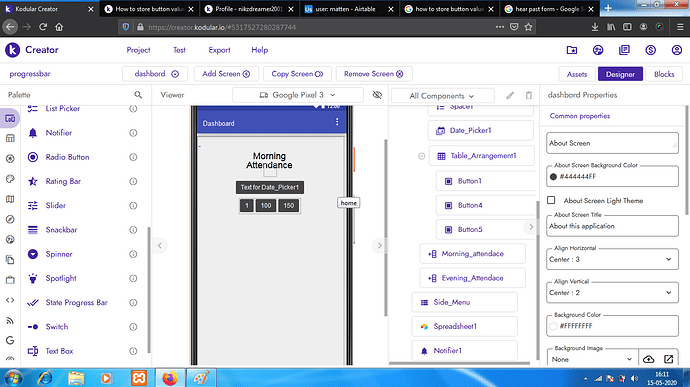Select the Google palette category icon

coord(10,340)
